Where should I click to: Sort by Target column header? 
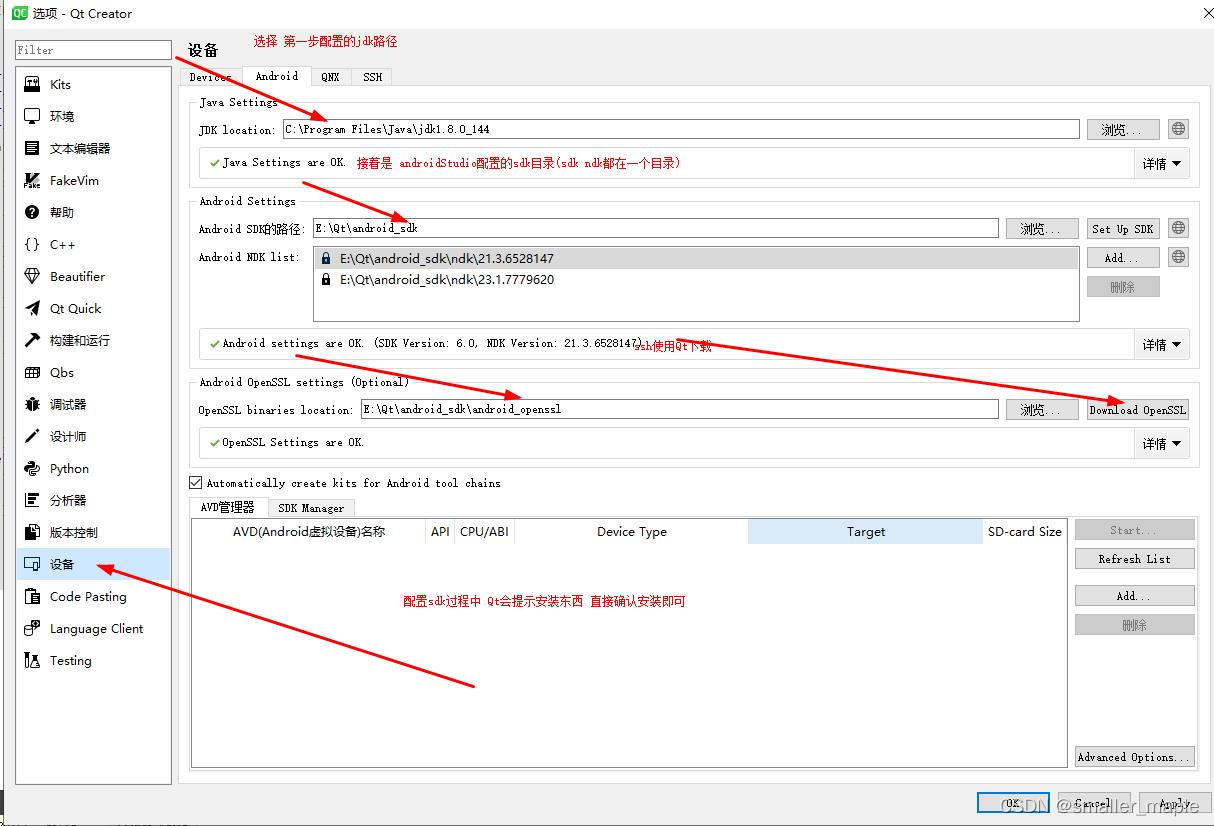click(x=865, y=531)
